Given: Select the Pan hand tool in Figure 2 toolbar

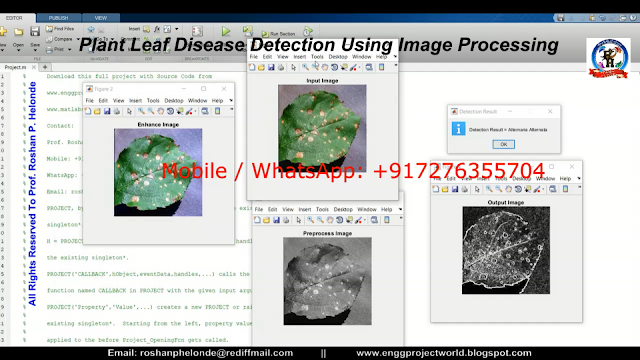Looking at the screenshot, I should 161,111.
